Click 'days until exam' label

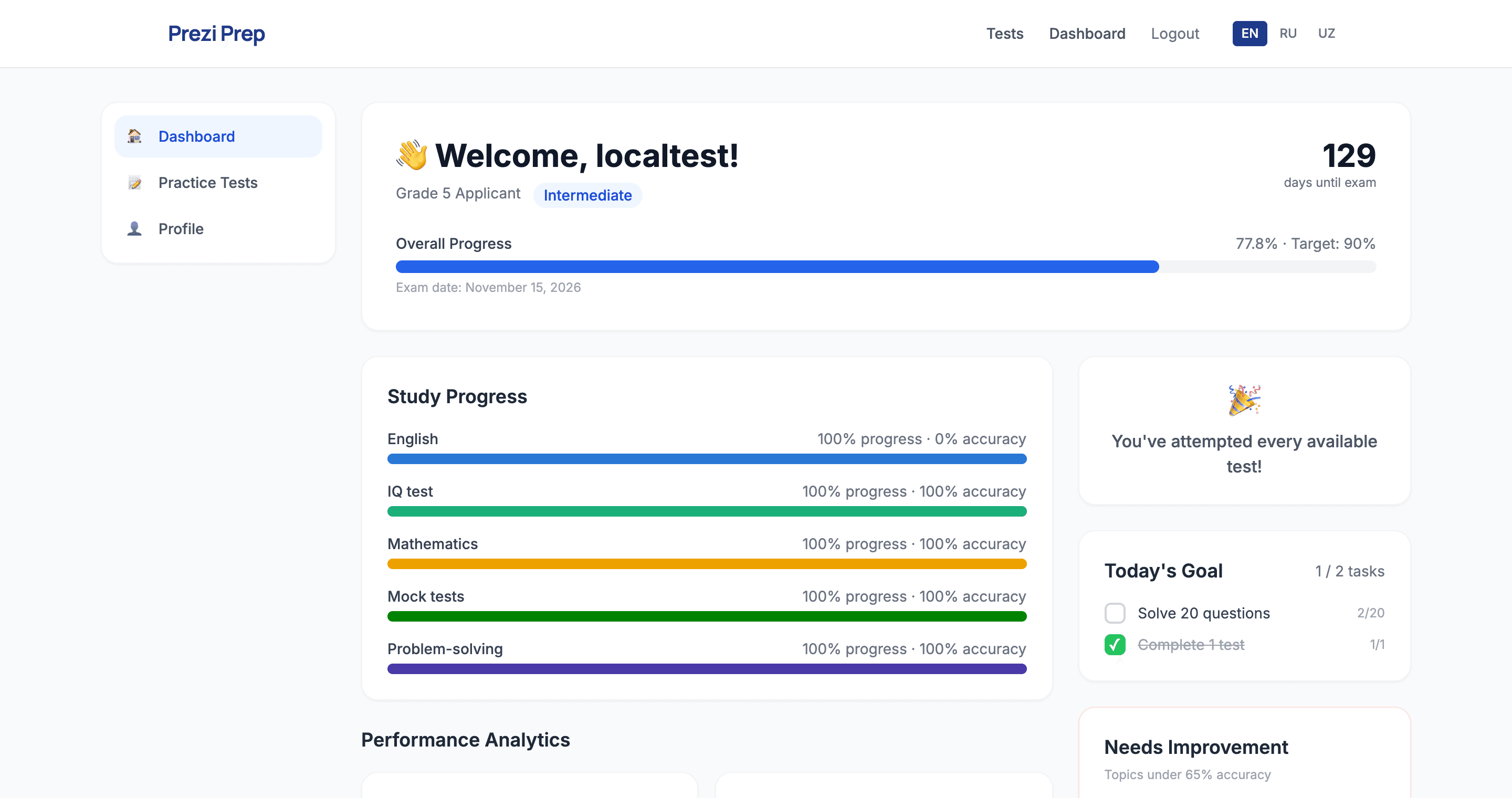1329,183
